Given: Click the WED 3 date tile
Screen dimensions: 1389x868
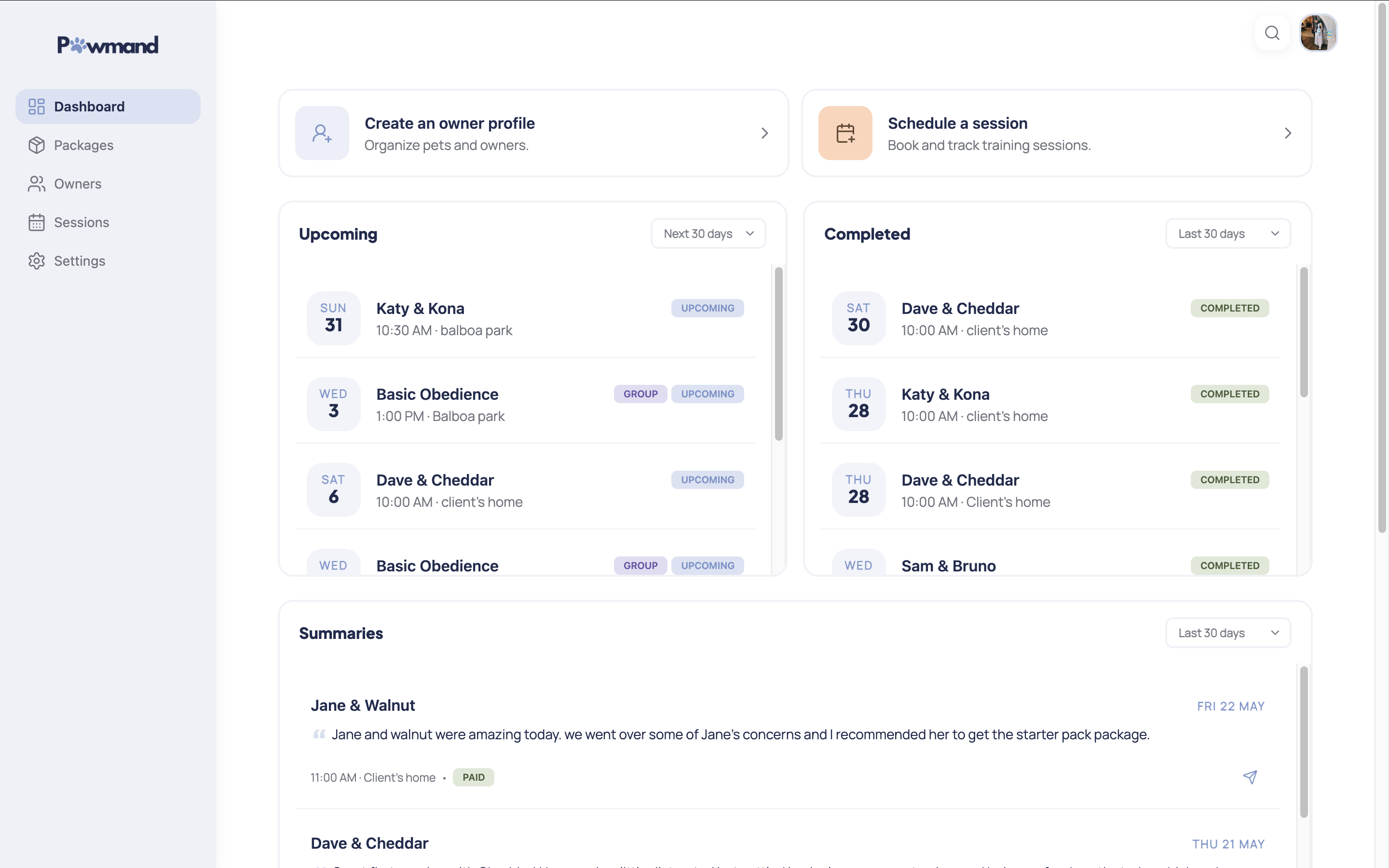Looking at the screenshot, I should click(x=333, y=404).
